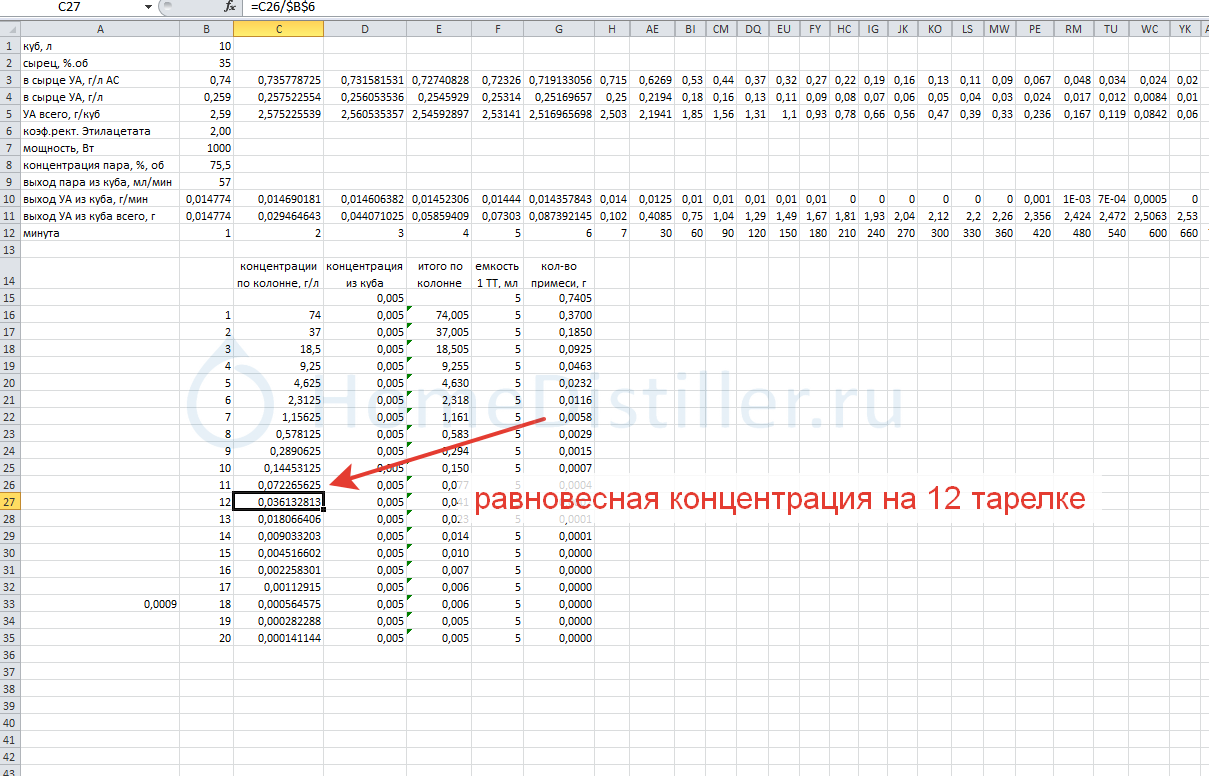1209x776 pixels.
Task: Click cell with value 1,15625
Action: (x=278, y=417)
